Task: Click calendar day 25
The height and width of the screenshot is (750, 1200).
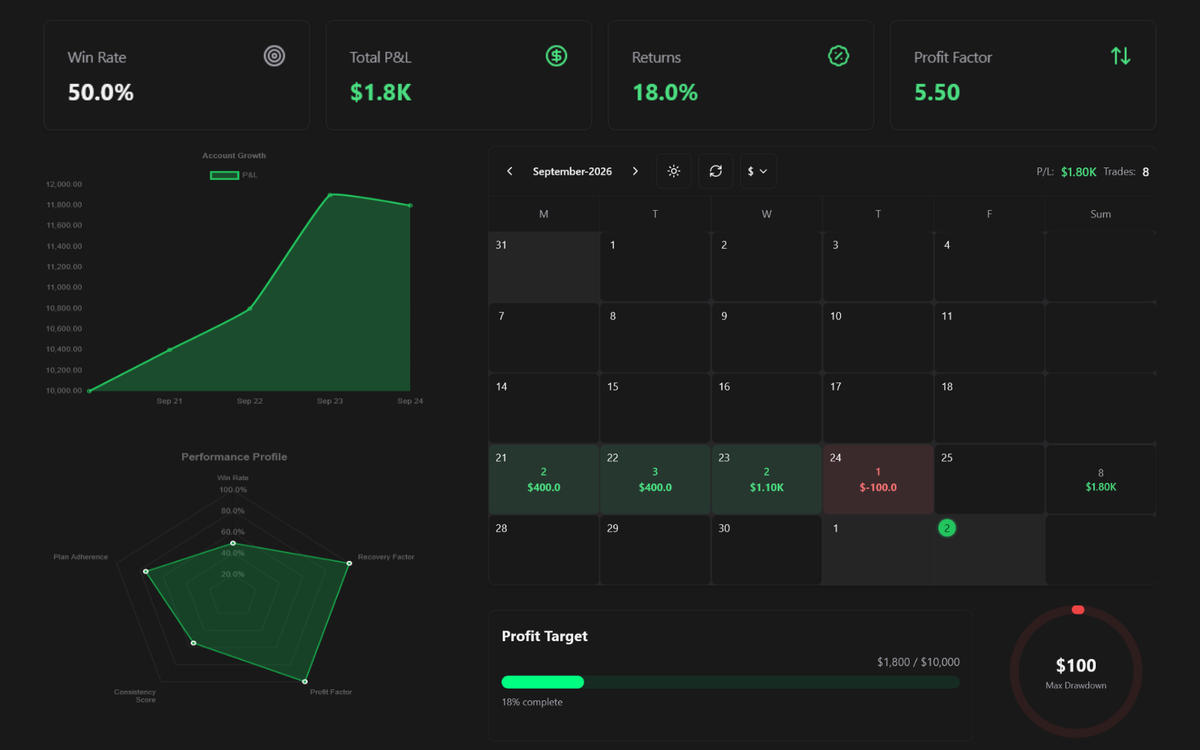Action: [989, 480]
